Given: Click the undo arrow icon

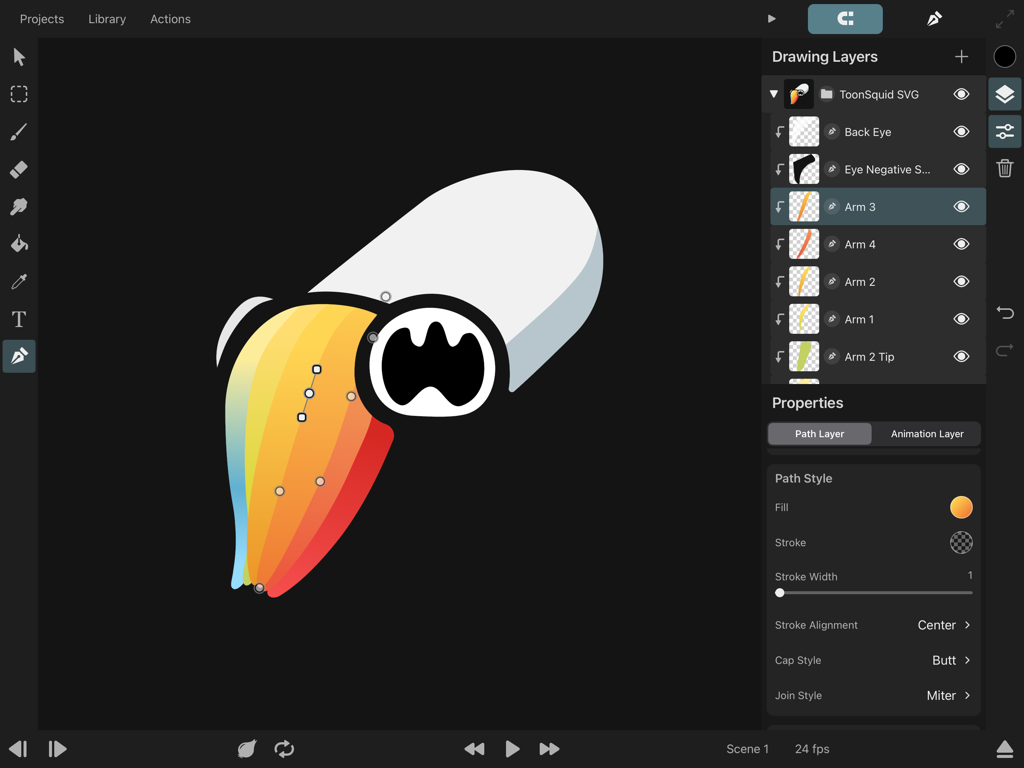Looking at the screenshot, I should (x=1005, y=313).
